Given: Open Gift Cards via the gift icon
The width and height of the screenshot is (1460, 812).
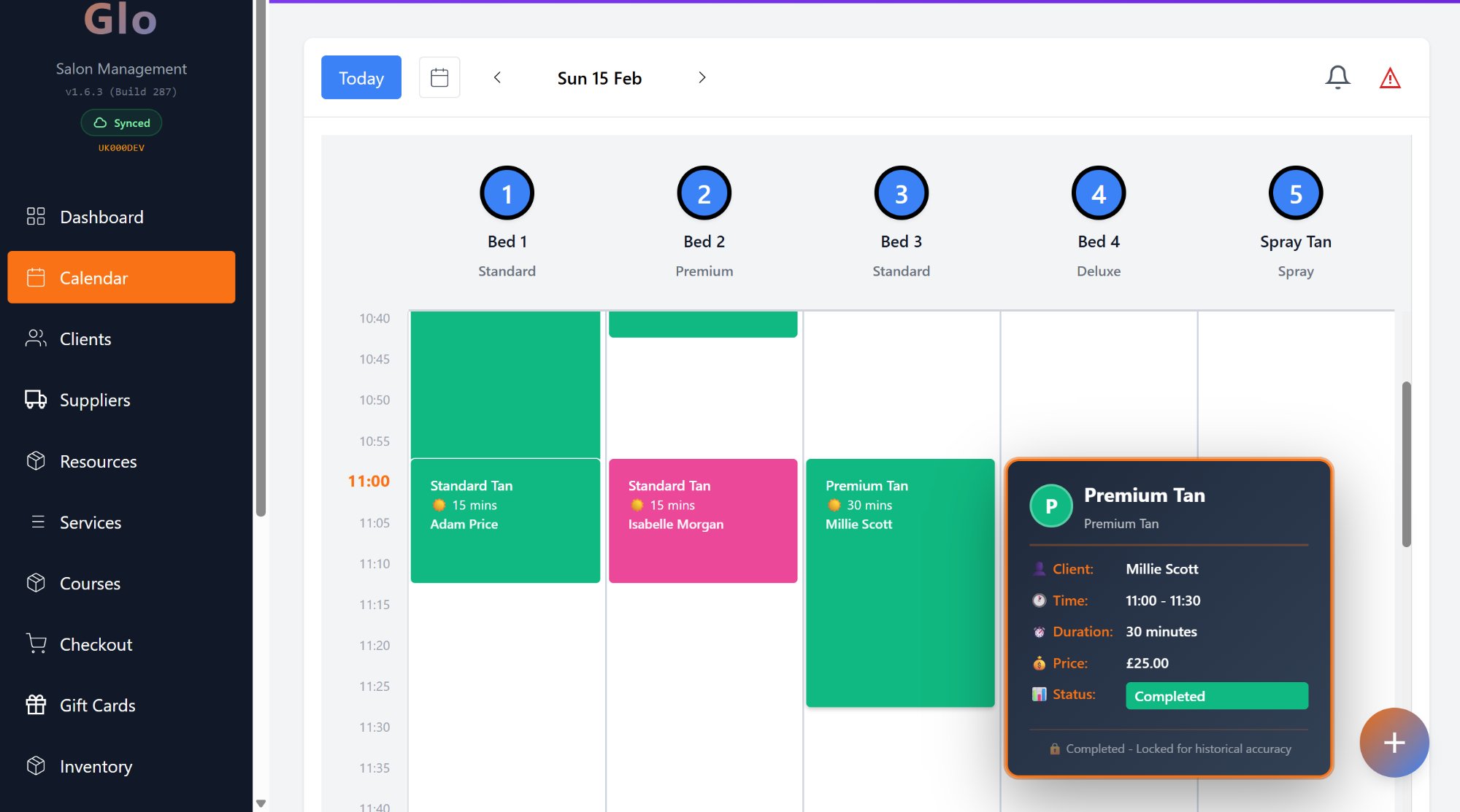Looking at the screenshot, I should click(35, 705).
